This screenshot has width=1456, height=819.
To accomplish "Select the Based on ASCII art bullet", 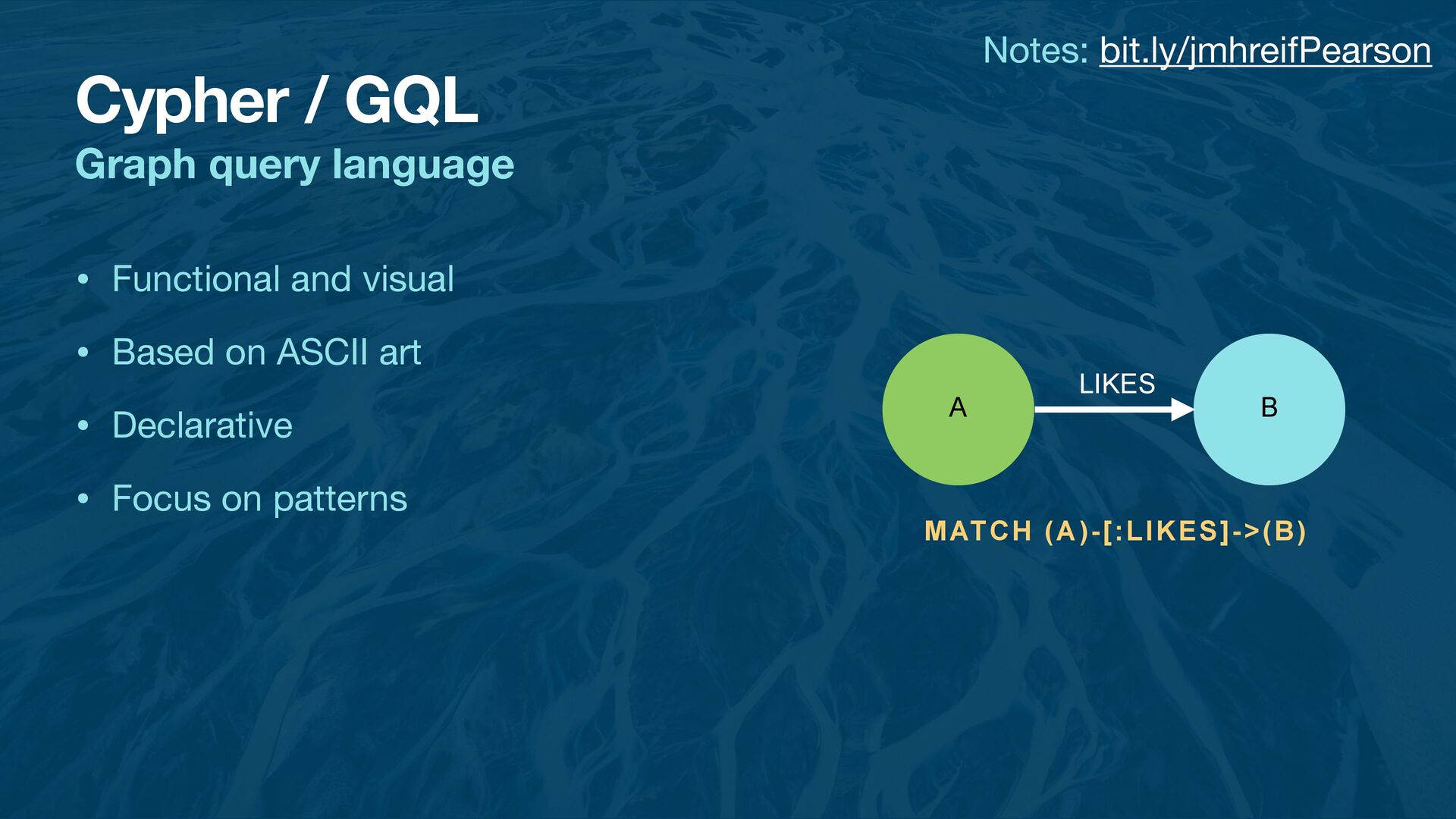I will pyautogui.click(x=266, y=352).
